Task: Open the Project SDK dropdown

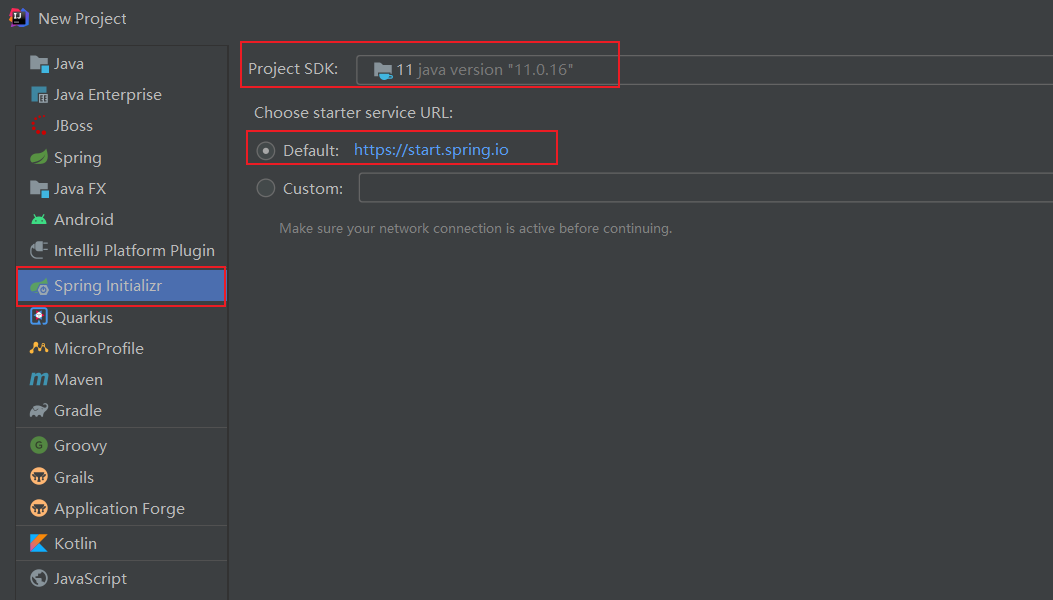Action: pos(704,70)
